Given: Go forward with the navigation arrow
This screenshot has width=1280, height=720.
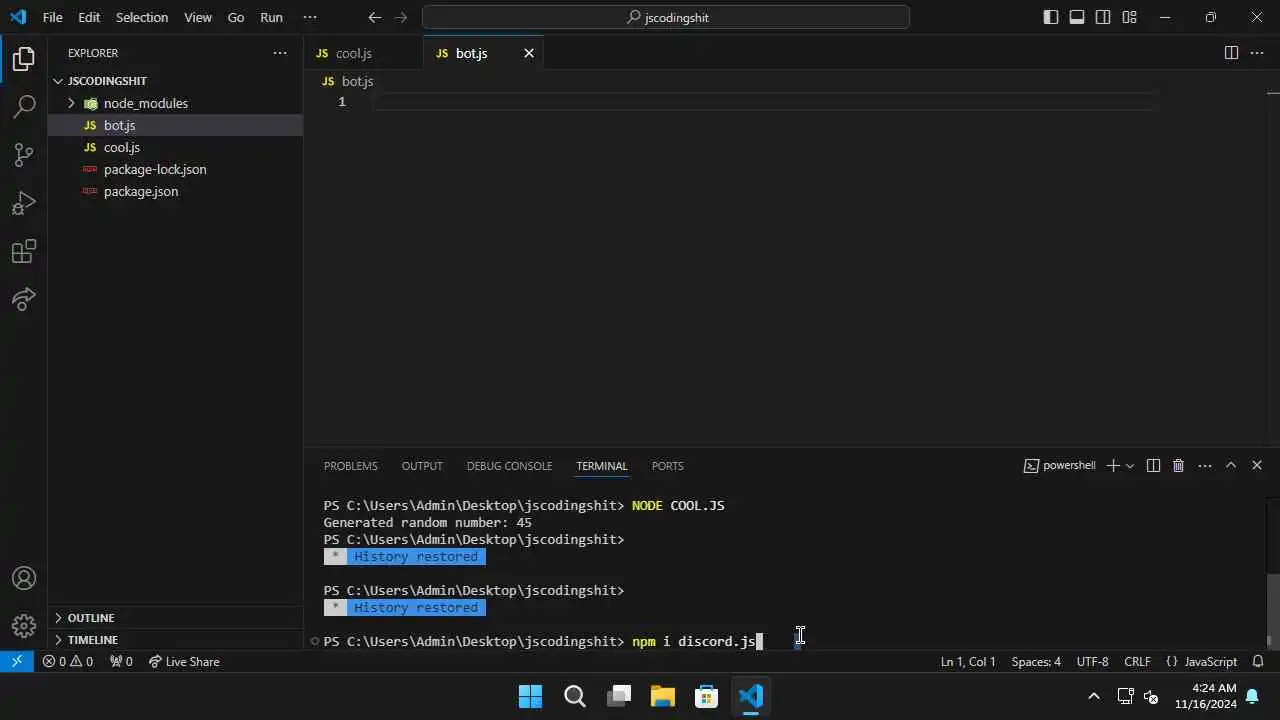Looking at the screenshot, I should pyautogui.click(x=401, y=17).
